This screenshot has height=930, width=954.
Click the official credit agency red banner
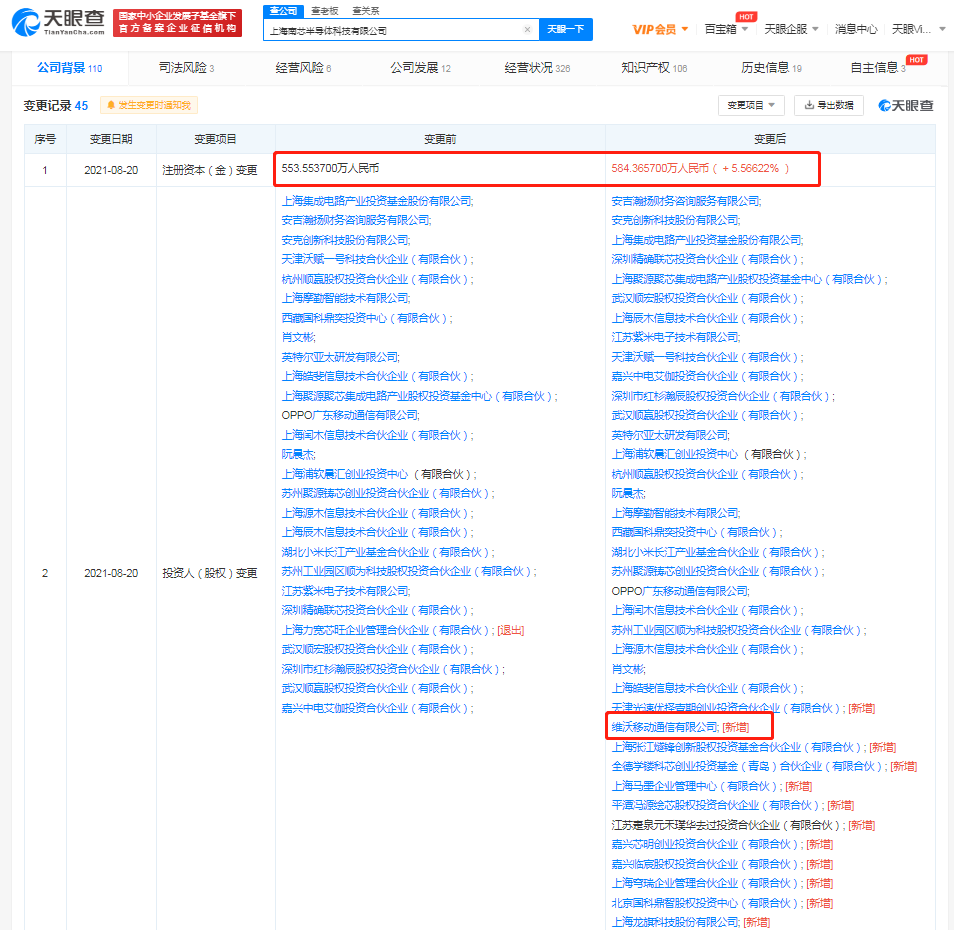[177, 23]
